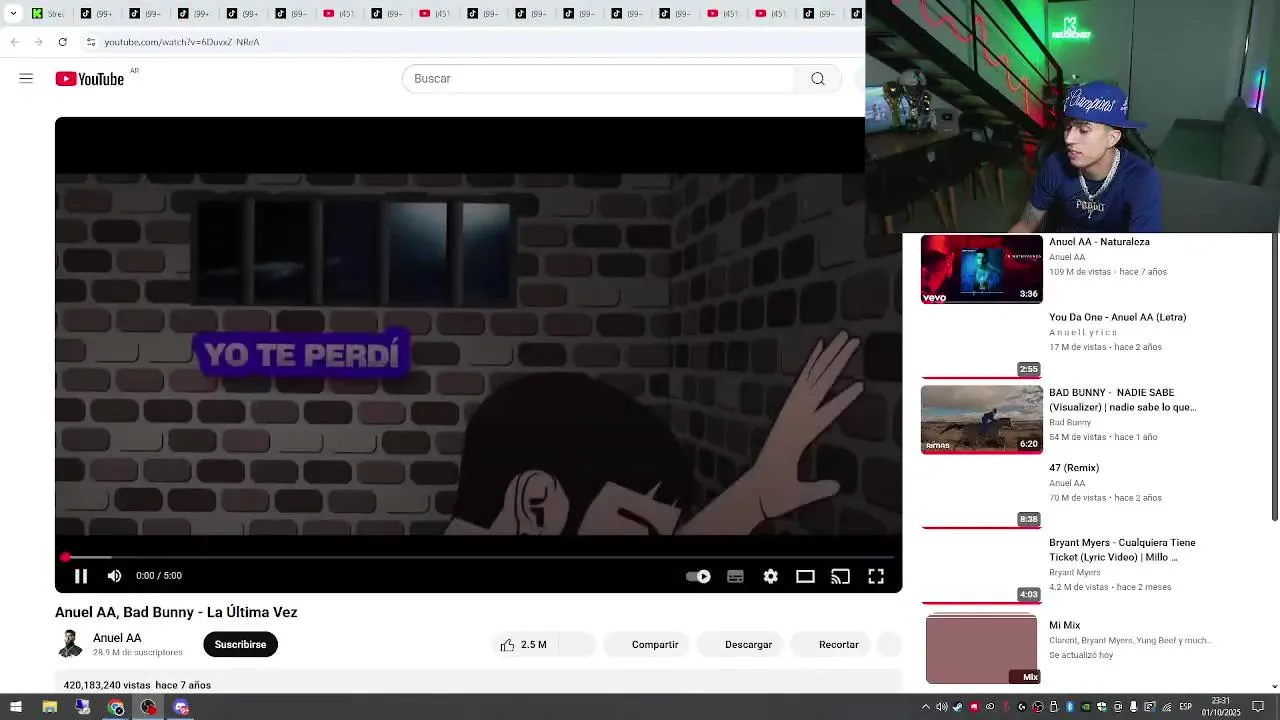Screen dimensions: 1280x720
Task: Subscribe with the Suscribirse button
Action: pos(240,645)
